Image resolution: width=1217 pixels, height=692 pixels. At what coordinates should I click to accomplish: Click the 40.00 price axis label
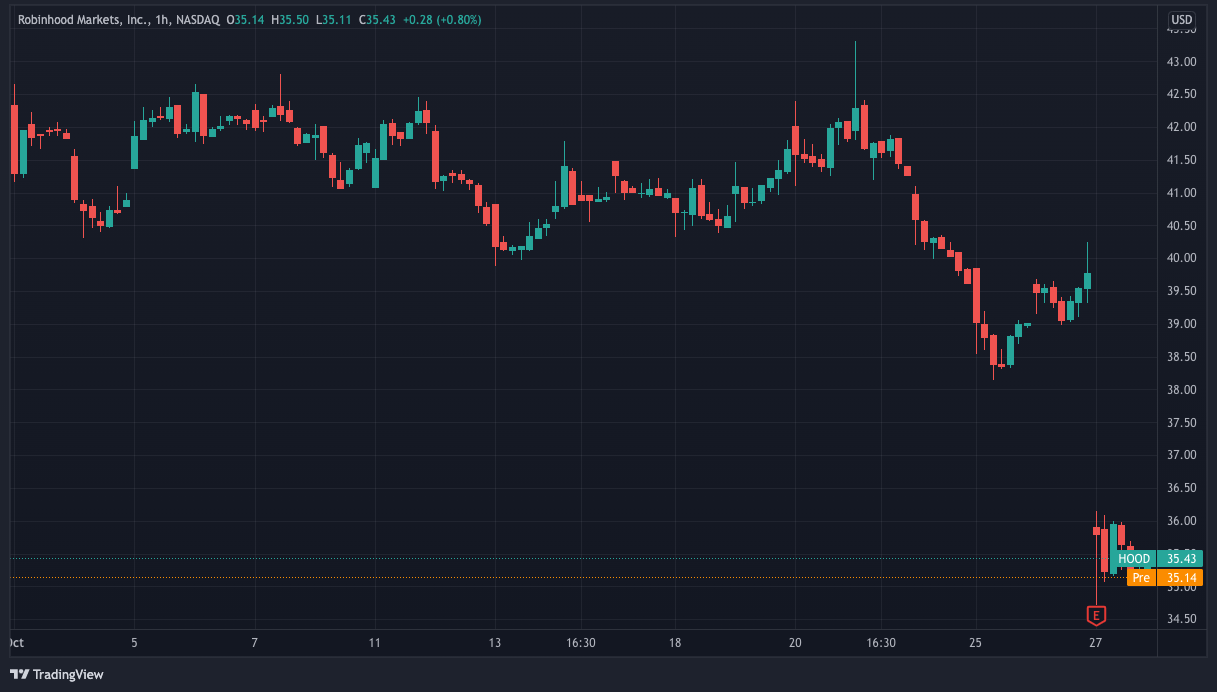coord(1182,258)
